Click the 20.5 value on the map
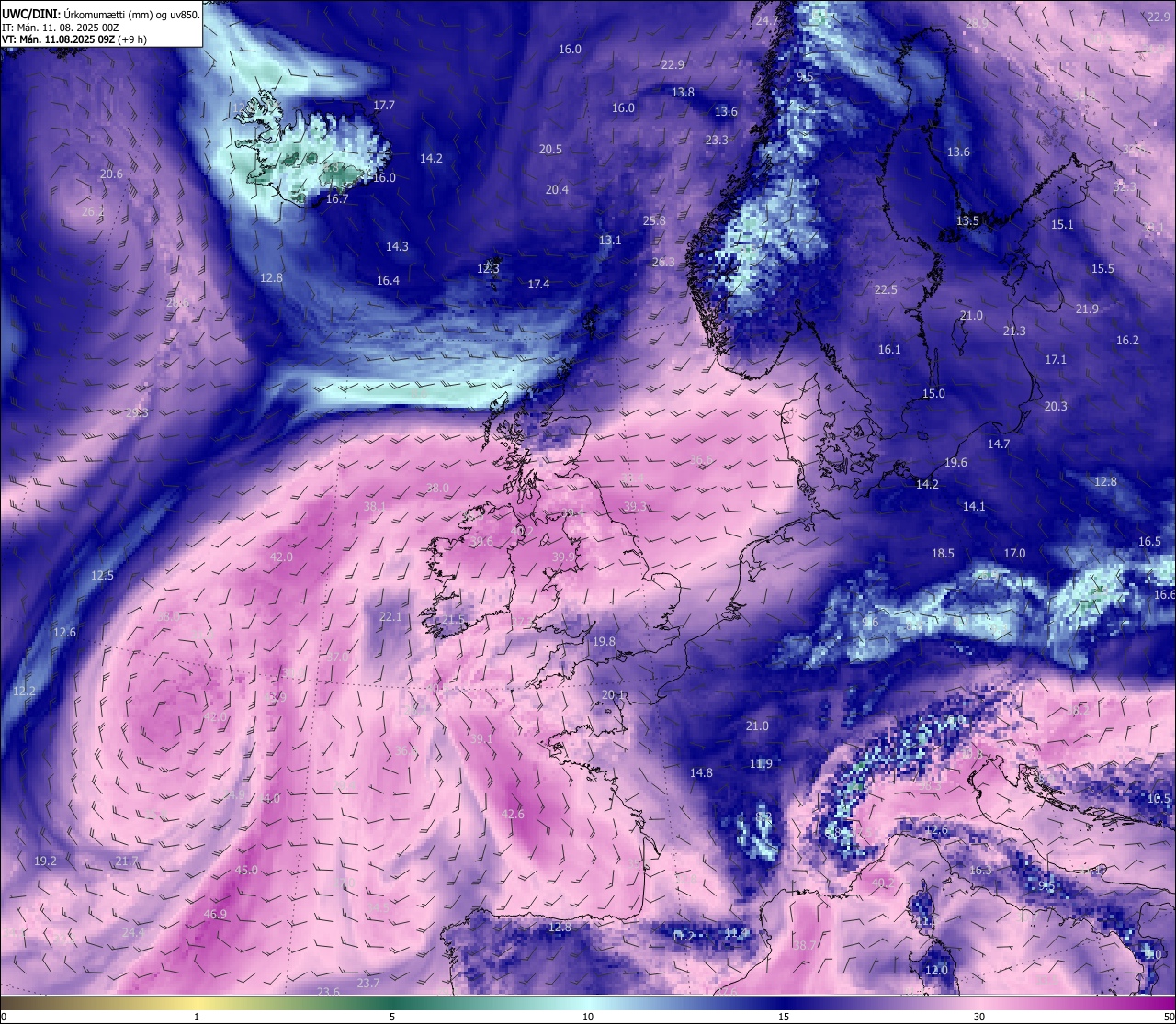This screenshot has height=1024, width=1176. (550, 150)
